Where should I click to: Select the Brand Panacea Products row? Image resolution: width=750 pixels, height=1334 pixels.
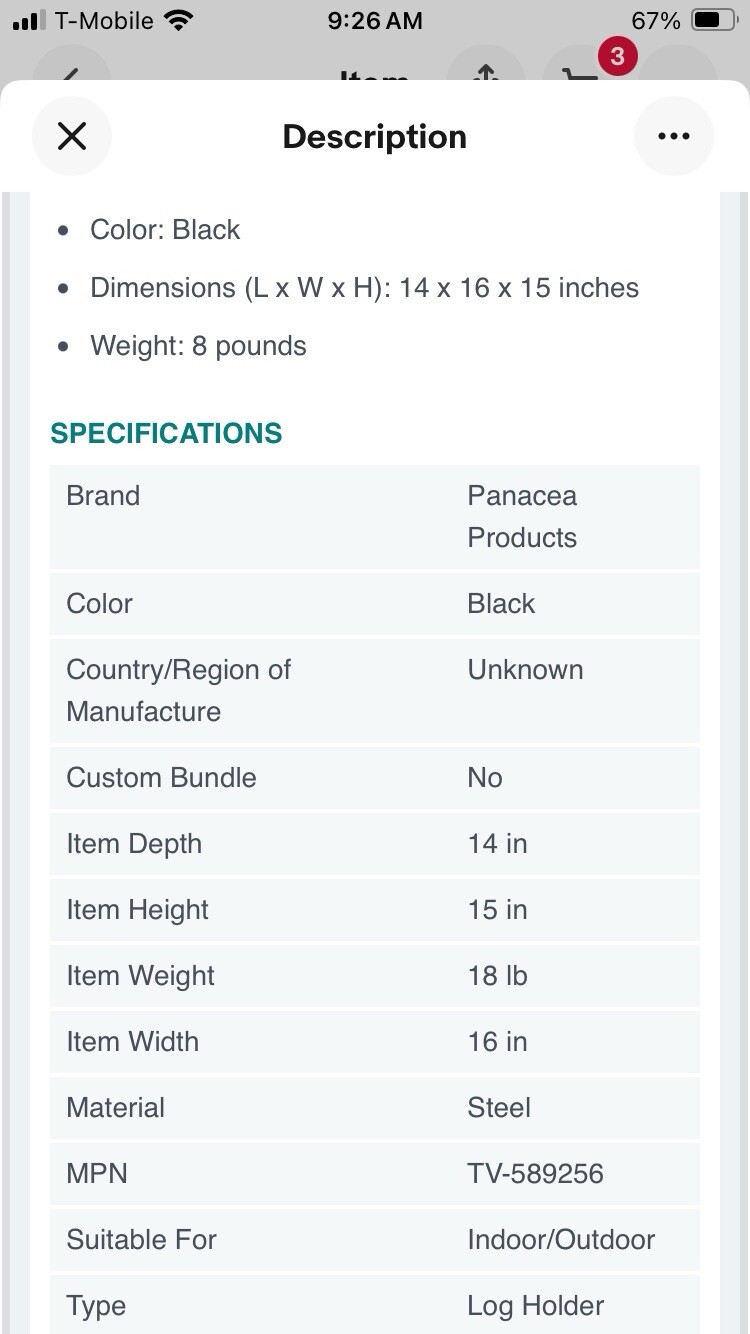(375, 517)
